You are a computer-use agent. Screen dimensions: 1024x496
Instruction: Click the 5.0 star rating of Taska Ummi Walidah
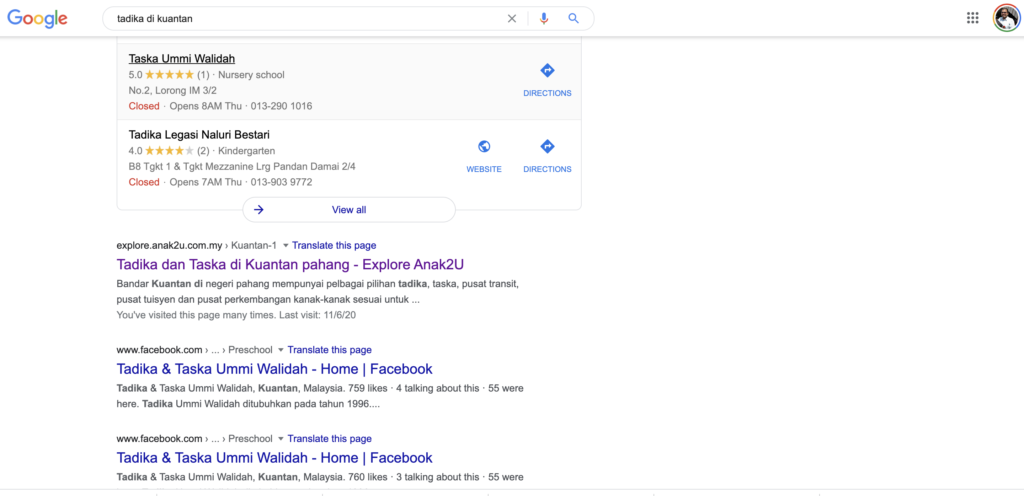[168, 74]
